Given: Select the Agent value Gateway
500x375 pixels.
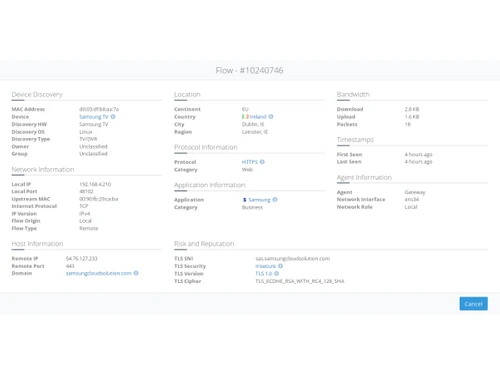Looking at the screenshot, I should [x=415, y=192].
